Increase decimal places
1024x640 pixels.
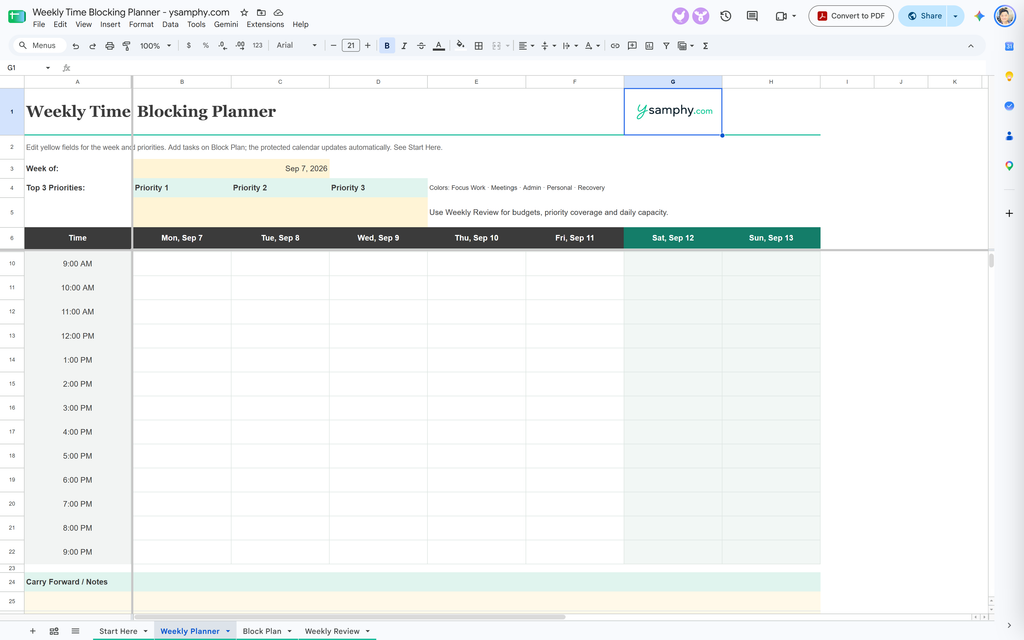click(240, 46)
